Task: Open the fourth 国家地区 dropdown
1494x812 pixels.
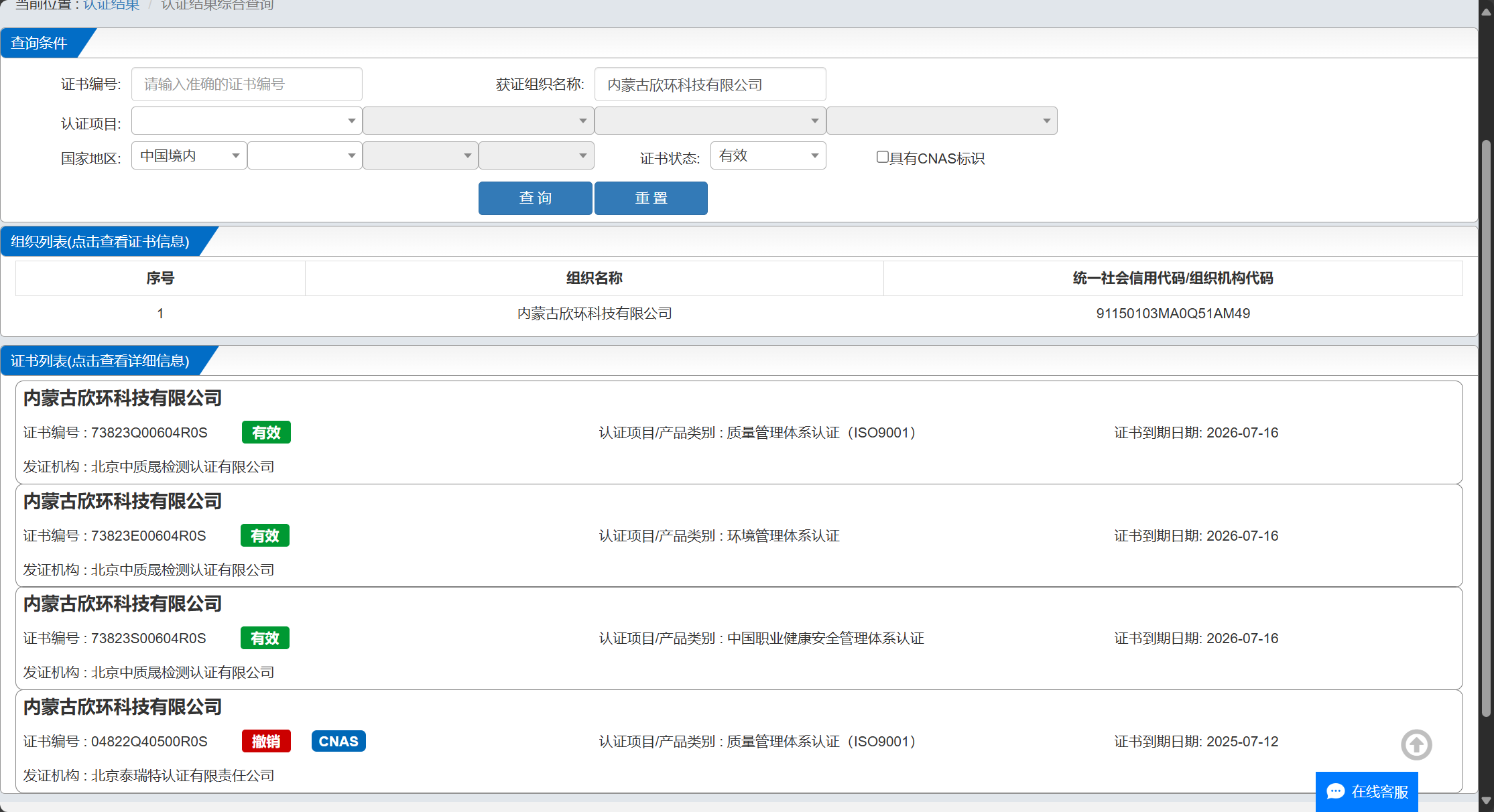Action: coord(536,155)
